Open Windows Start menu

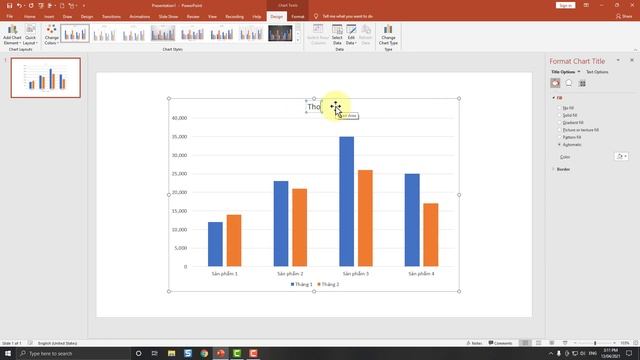pos(8,353)
